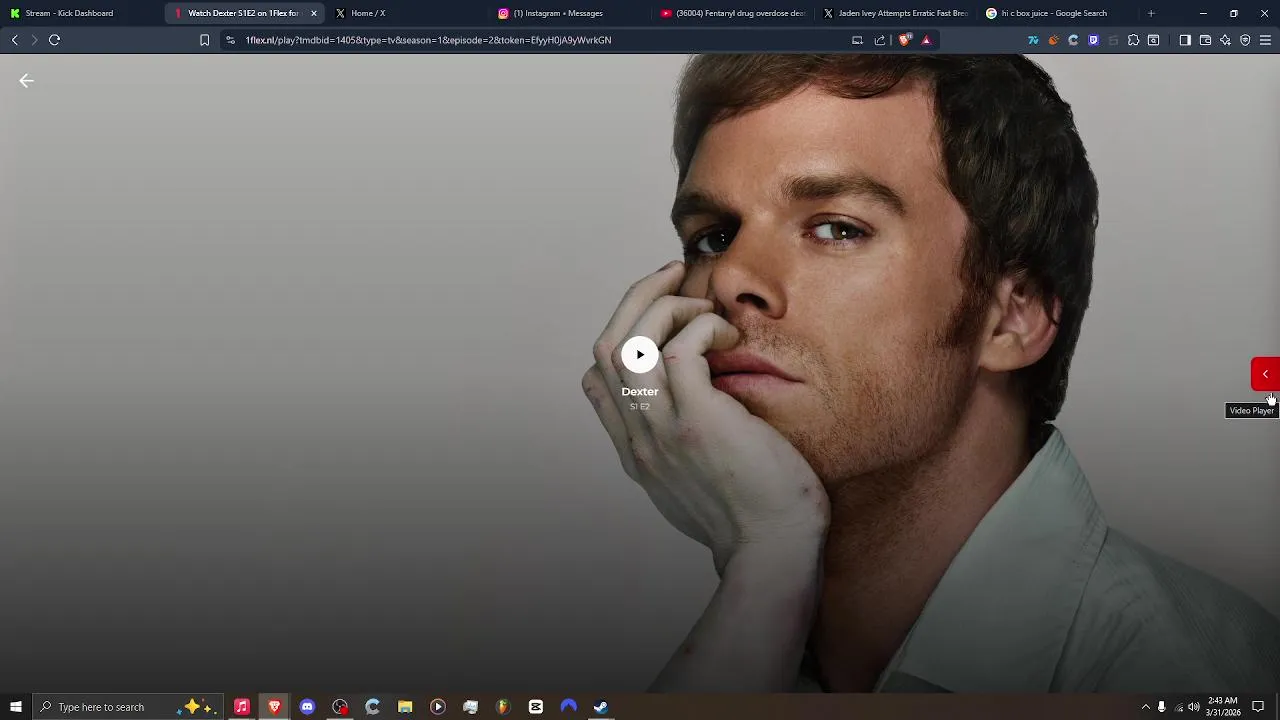This screenshot has height=720, width=1280.
Task: Open OBS Studio from the taskbar
Action: [x=340, y=707]
